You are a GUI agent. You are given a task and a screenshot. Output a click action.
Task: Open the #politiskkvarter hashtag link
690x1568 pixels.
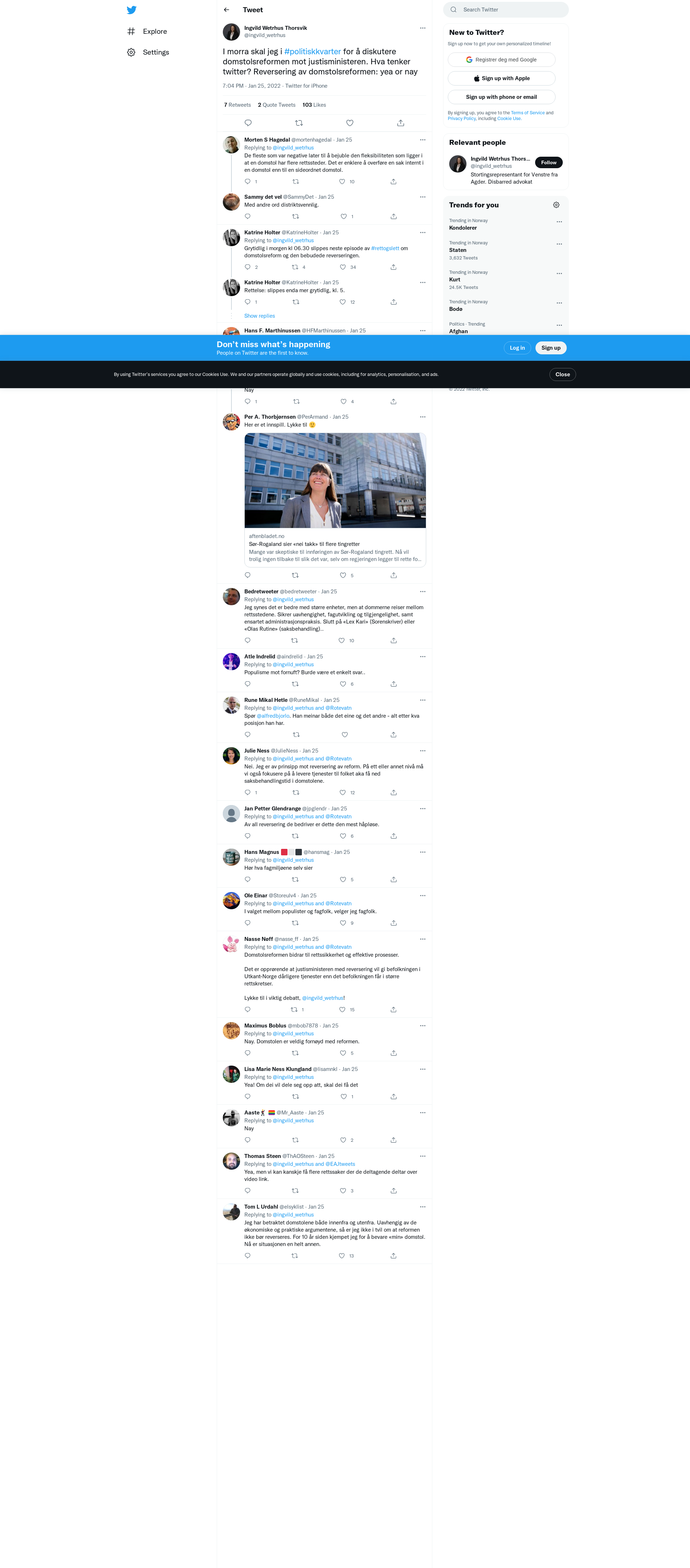pos(312,52)
